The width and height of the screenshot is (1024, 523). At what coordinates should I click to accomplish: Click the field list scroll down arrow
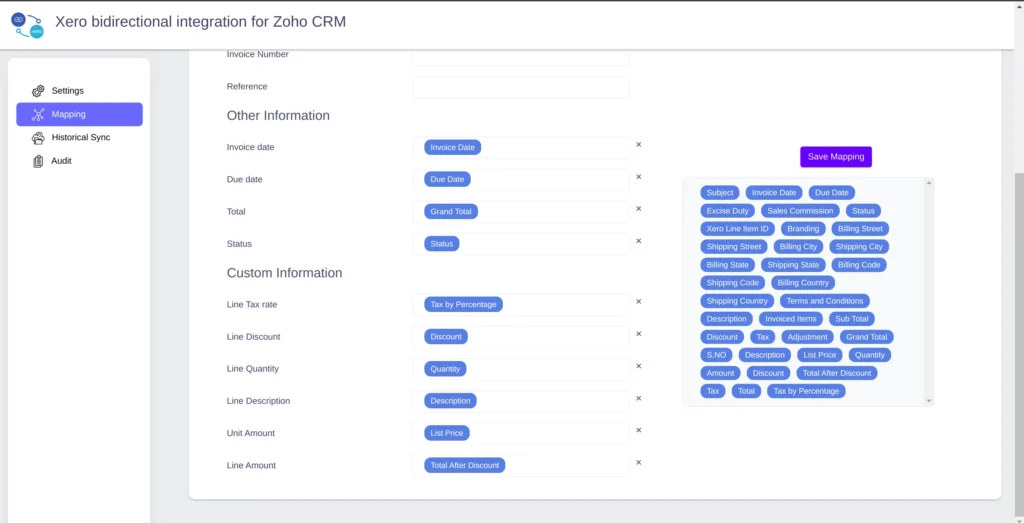(929, 401)
